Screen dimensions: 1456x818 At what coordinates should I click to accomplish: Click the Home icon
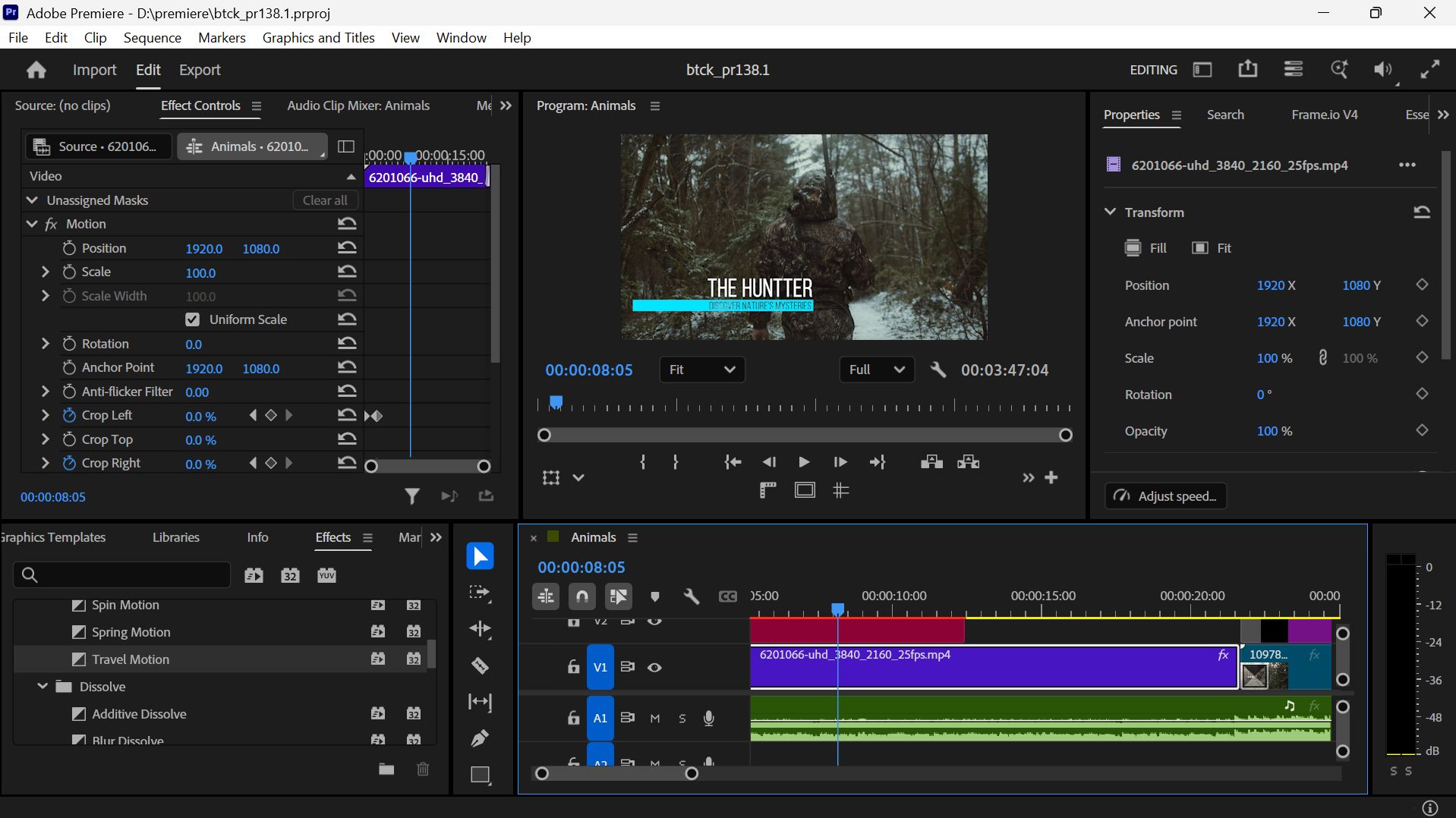pyautogui.click(x=36, y=70)
